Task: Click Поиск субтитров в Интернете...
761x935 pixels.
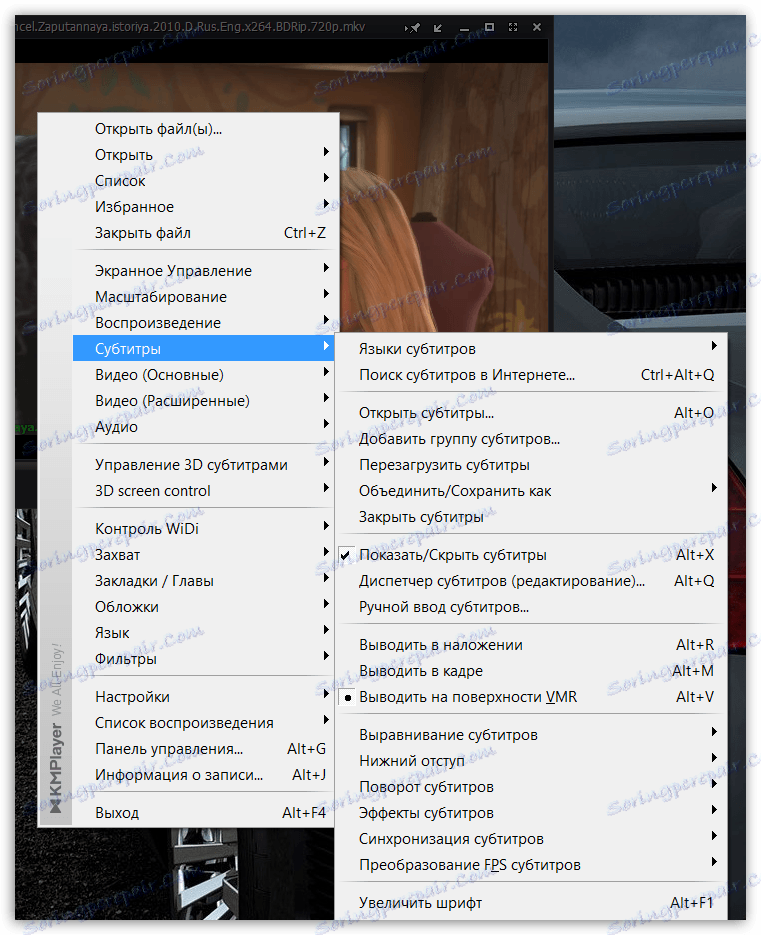Action: pos(531,375)
